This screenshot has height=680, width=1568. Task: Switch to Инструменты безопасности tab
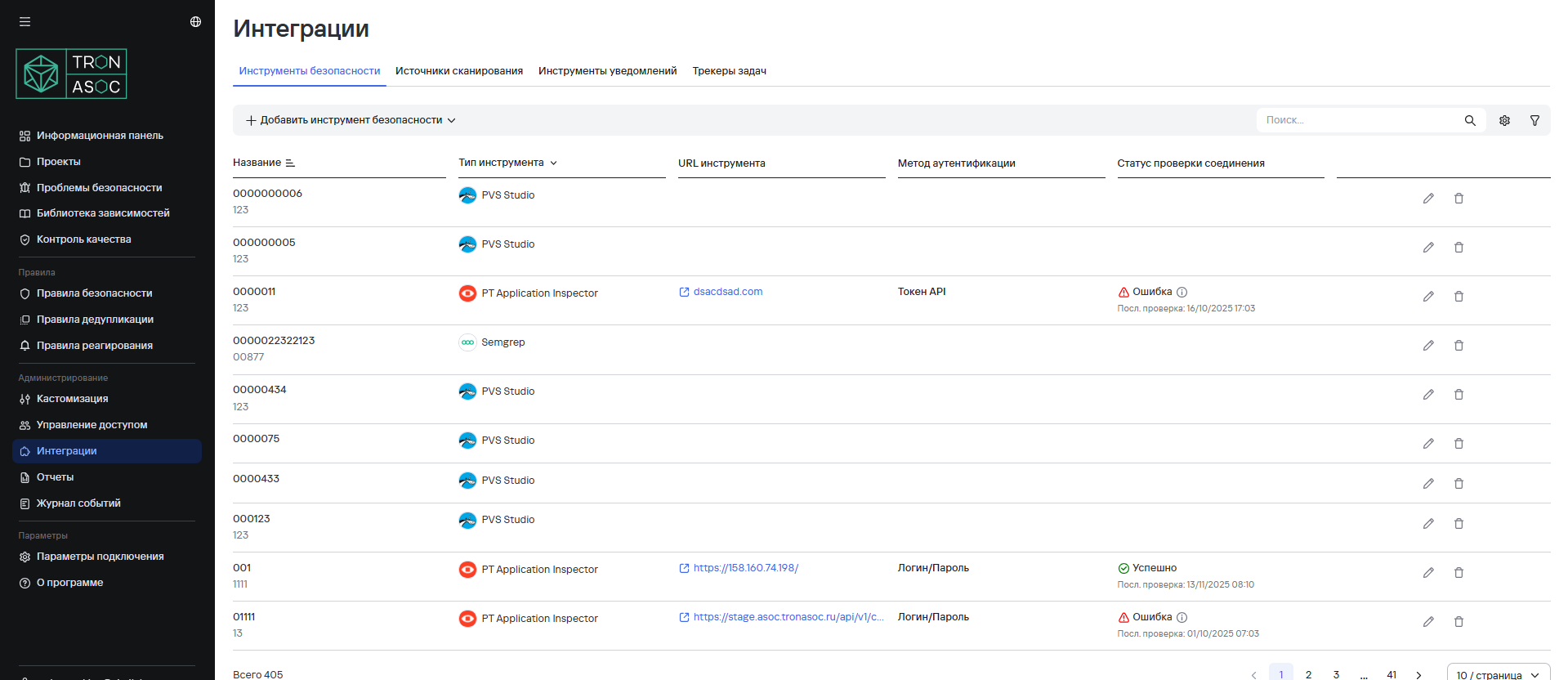click(310, 71)
